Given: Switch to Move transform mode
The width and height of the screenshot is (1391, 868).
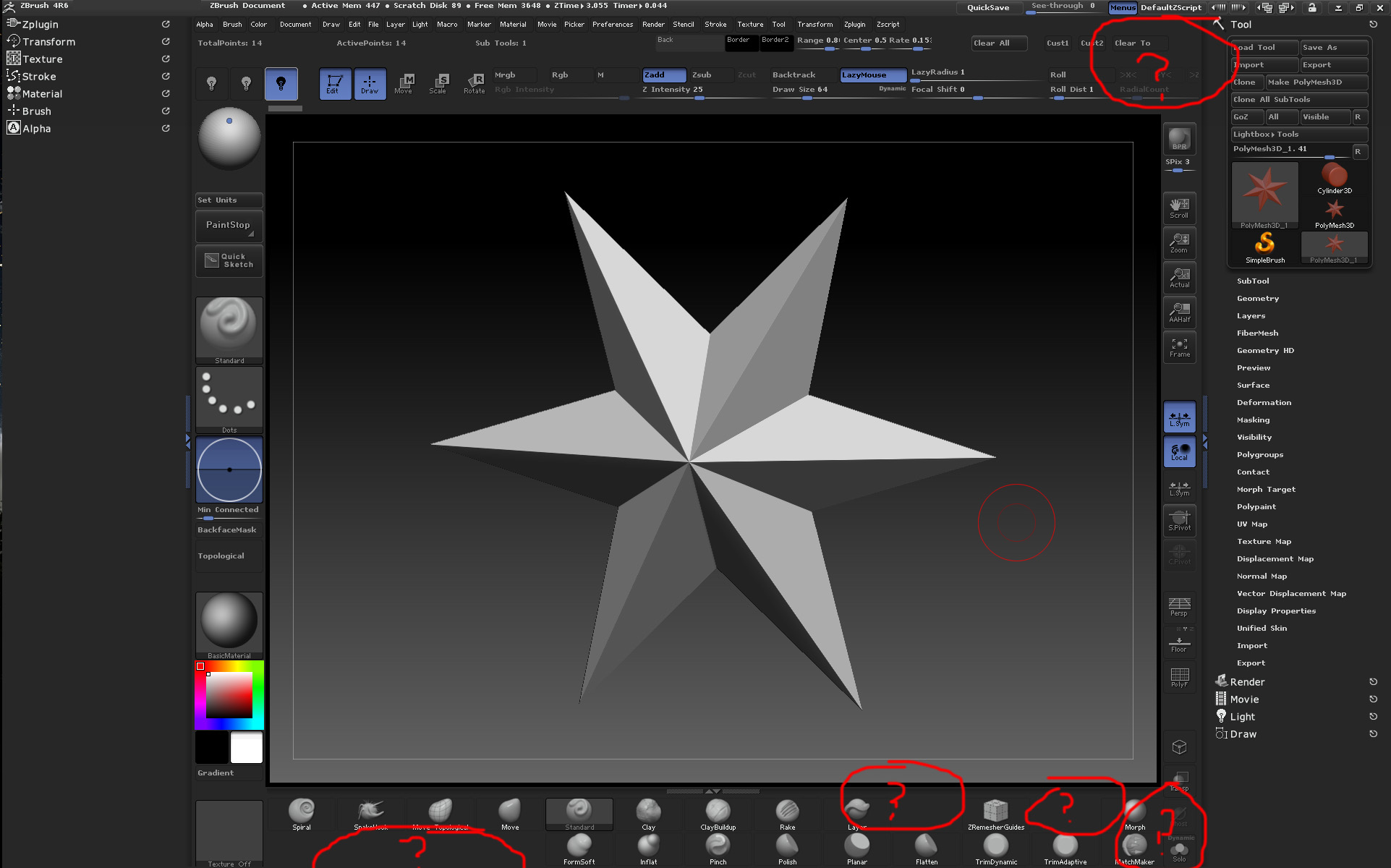Looking at the screenshot, I should click(404, 84).
